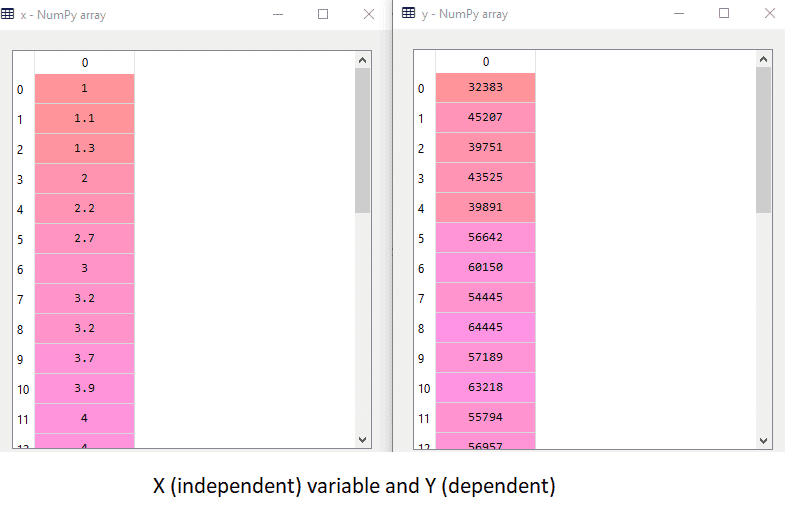This screenshot has width=785, height=514.
Task: Select the cell with value 45207
Action: tap(485, 118)
